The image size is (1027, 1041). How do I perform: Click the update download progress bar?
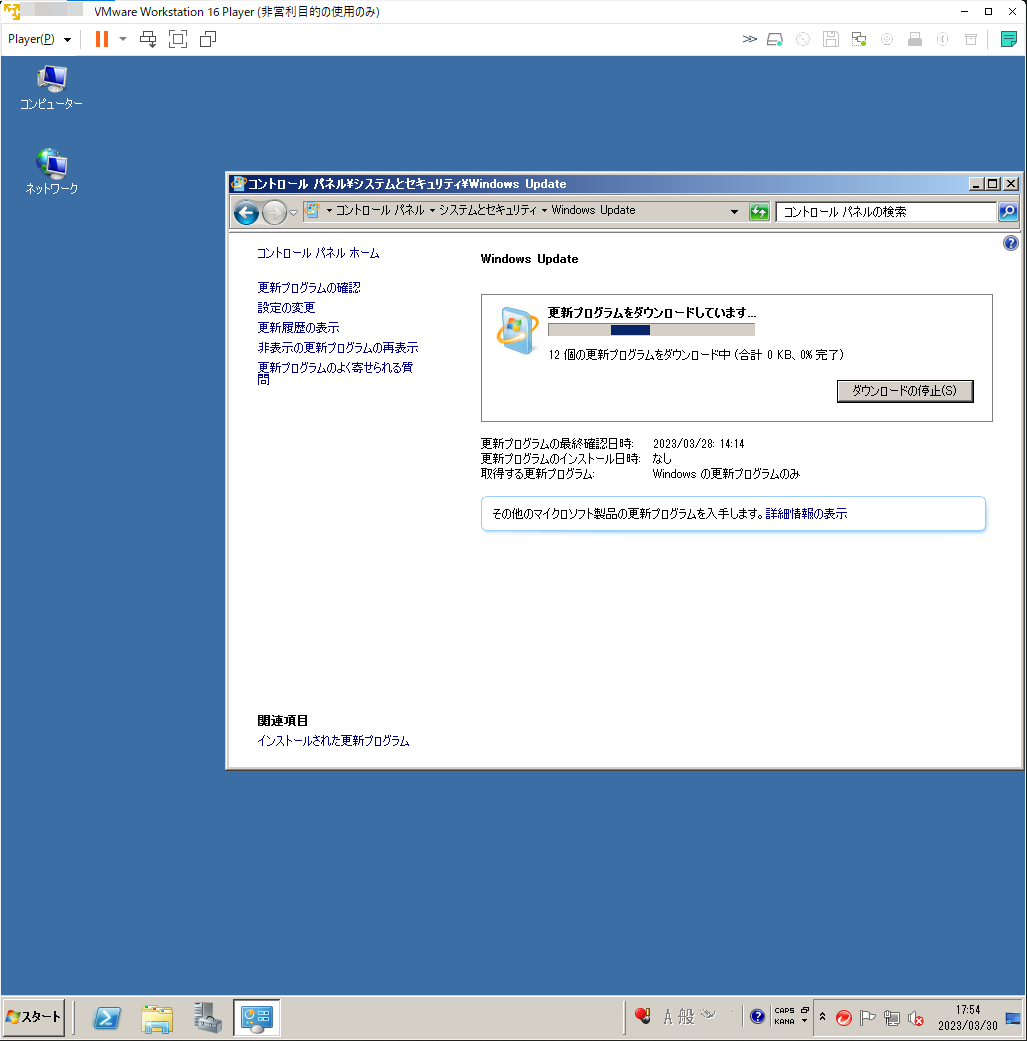pyautogui.click(x=651, y=330)
